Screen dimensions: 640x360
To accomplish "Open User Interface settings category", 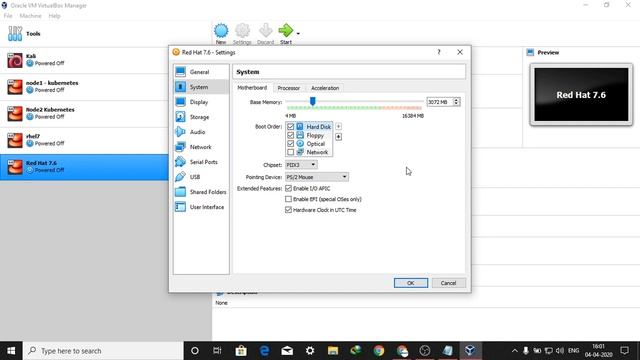I will (201, 207).
